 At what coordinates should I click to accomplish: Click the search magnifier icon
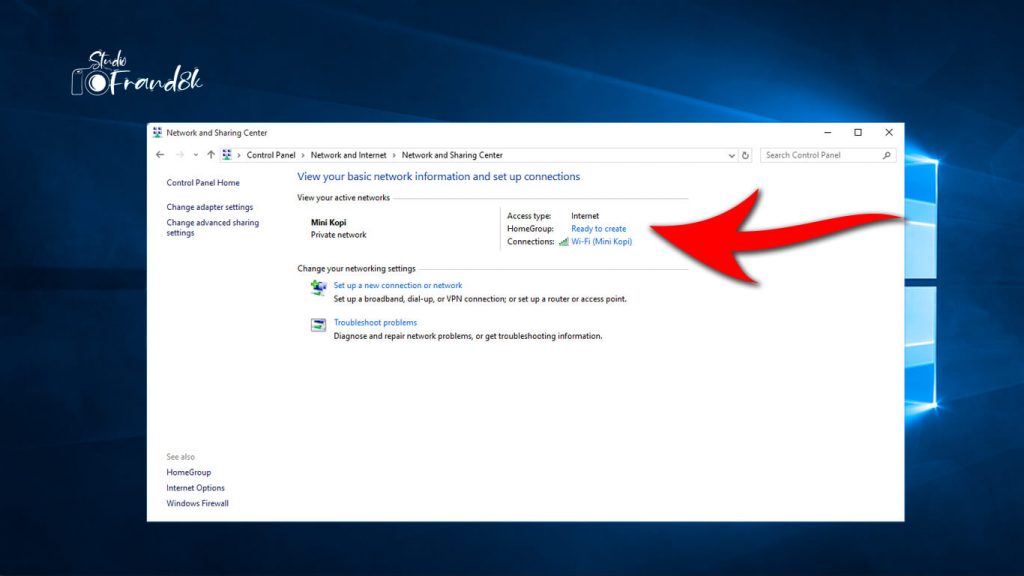[885, 155]
